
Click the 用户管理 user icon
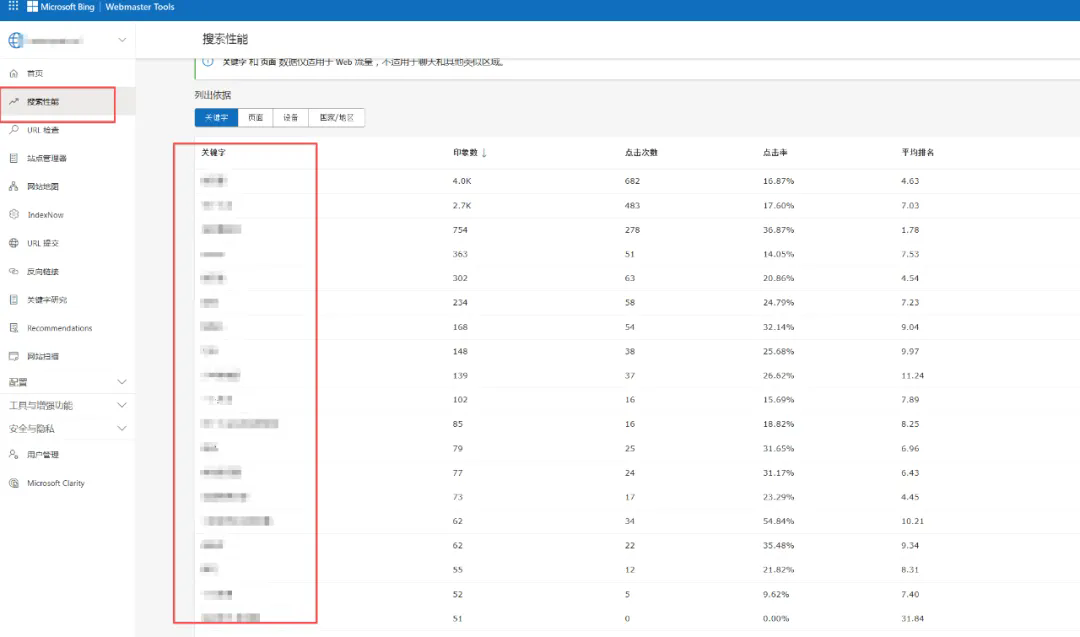pos(14,455)
